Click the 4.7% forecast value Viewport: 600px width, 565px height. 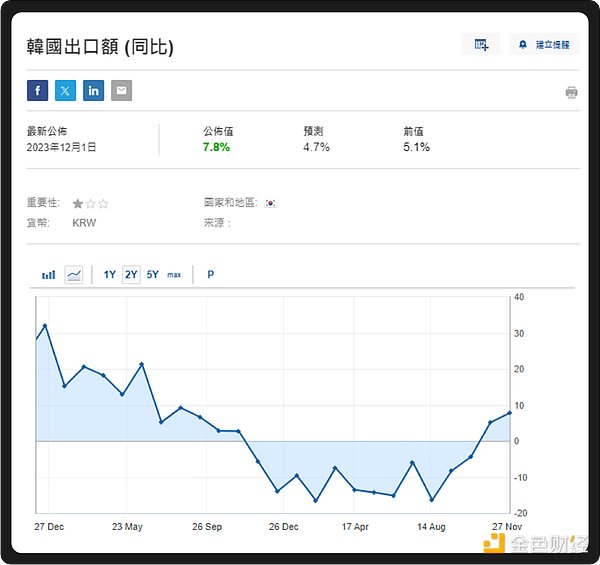tap(316, 147)
